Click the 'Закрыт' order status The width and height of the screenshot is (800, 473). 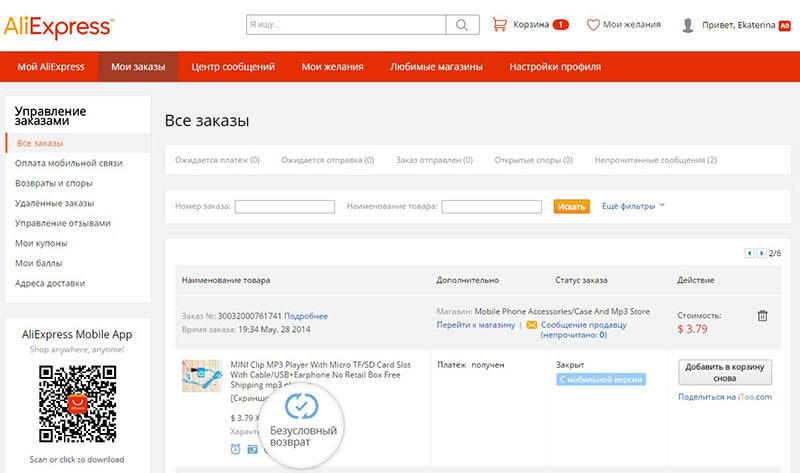570,365
